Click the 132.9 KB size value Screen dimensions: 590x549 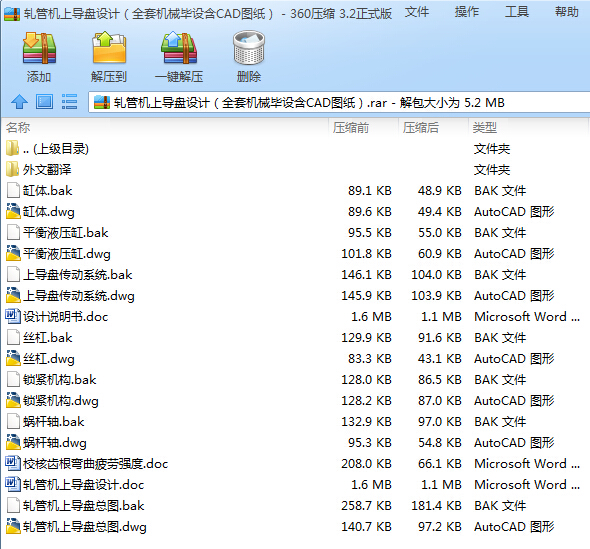click(366, 421)
